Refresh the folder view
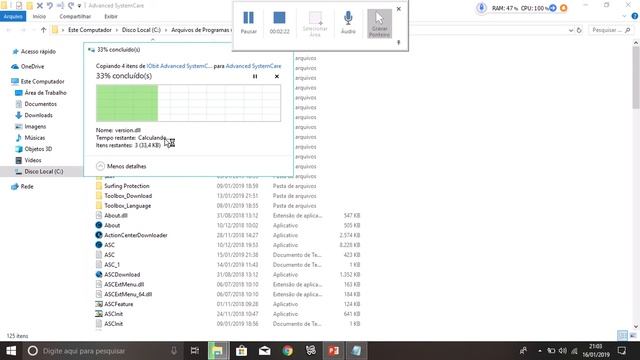640x360 pixels. tap(579, 30)
